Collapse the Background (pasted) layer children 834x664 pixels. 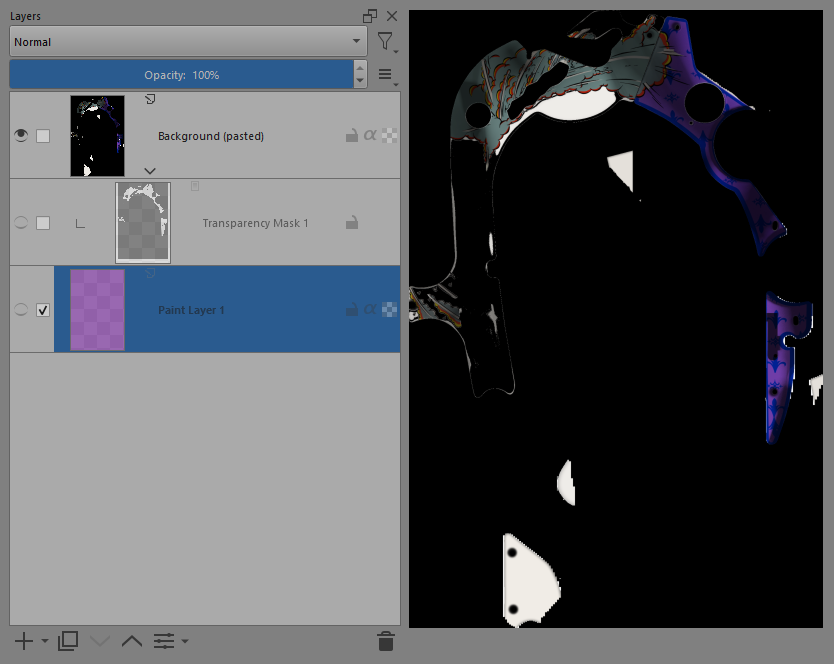pos(150,170)
